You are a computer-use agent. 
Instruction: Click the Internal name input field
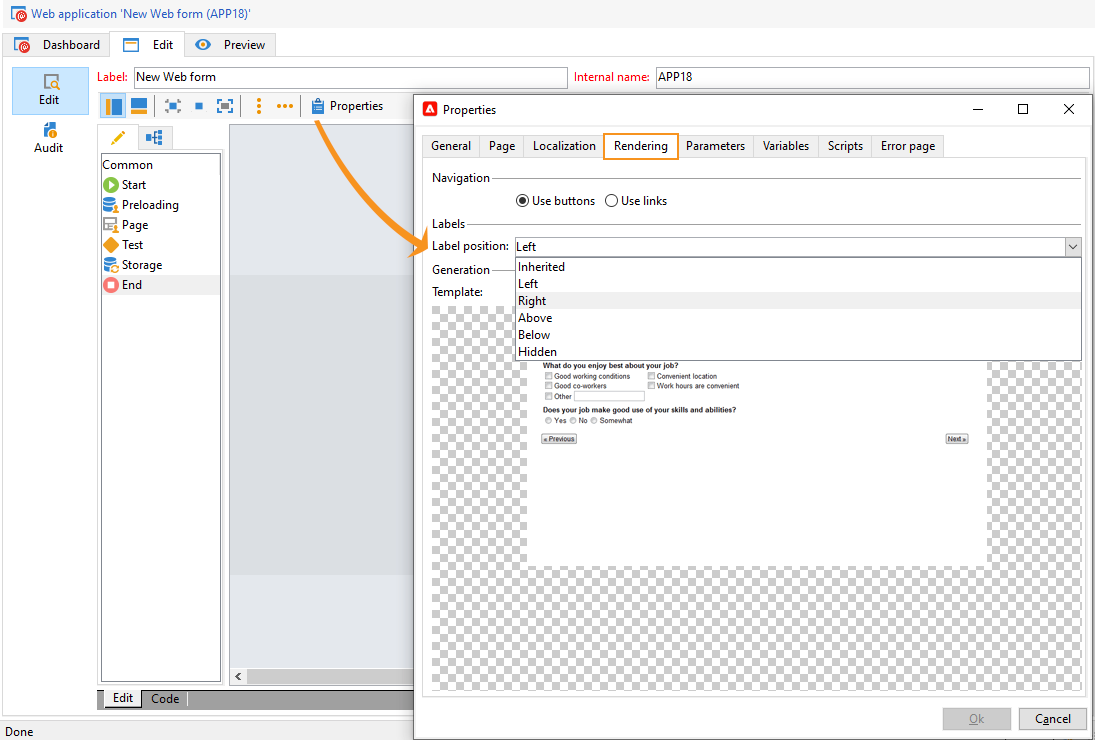[871, 77]
